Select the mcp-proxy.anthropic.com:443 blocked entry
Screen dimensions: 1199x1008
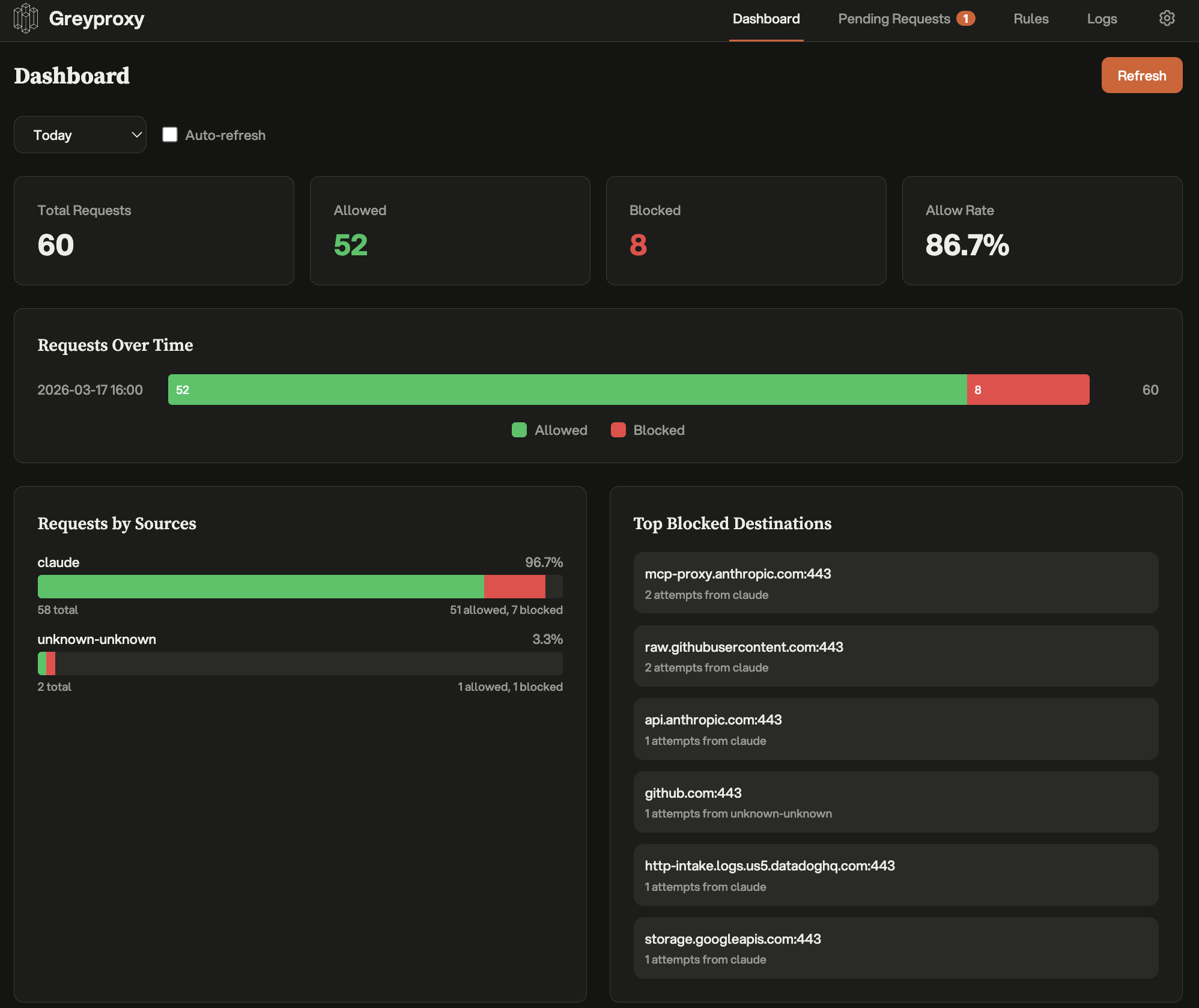click(895, 583)
